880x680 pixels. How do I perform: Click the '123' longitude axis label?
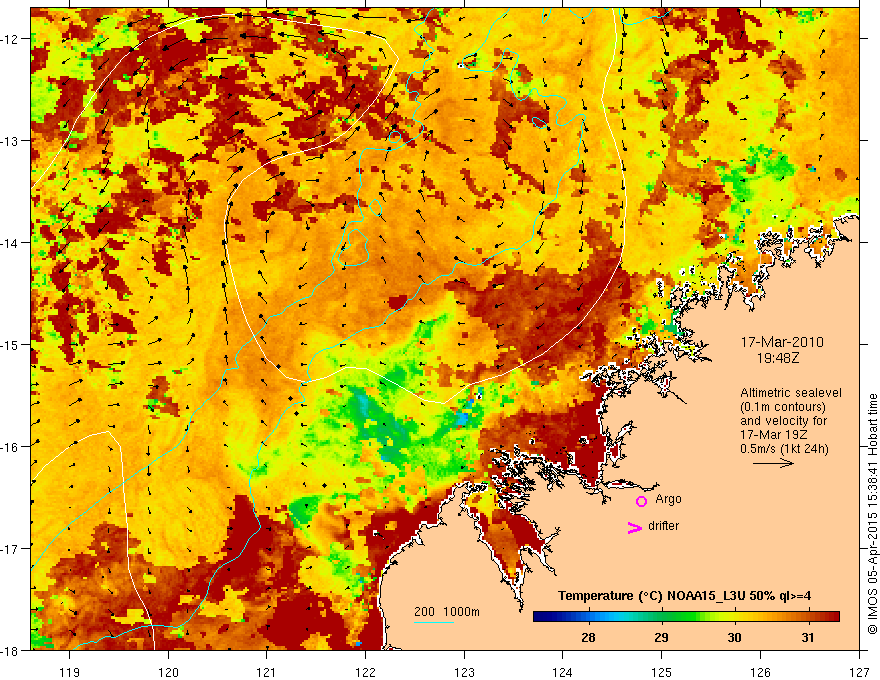464,672
